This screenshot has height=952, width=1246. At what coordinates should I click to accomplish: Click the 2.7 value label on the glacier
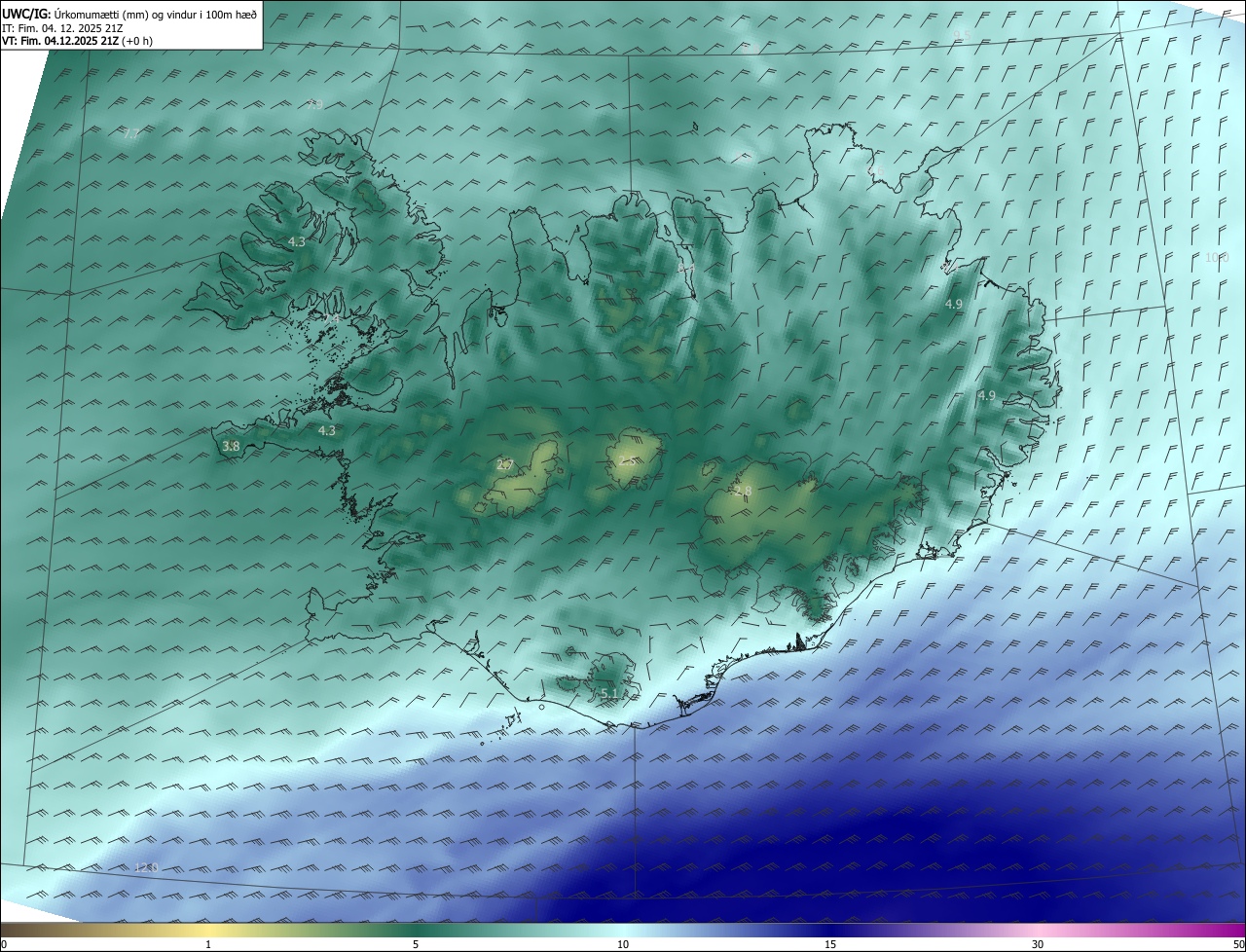pyautogui.click(x=504, y=464)
